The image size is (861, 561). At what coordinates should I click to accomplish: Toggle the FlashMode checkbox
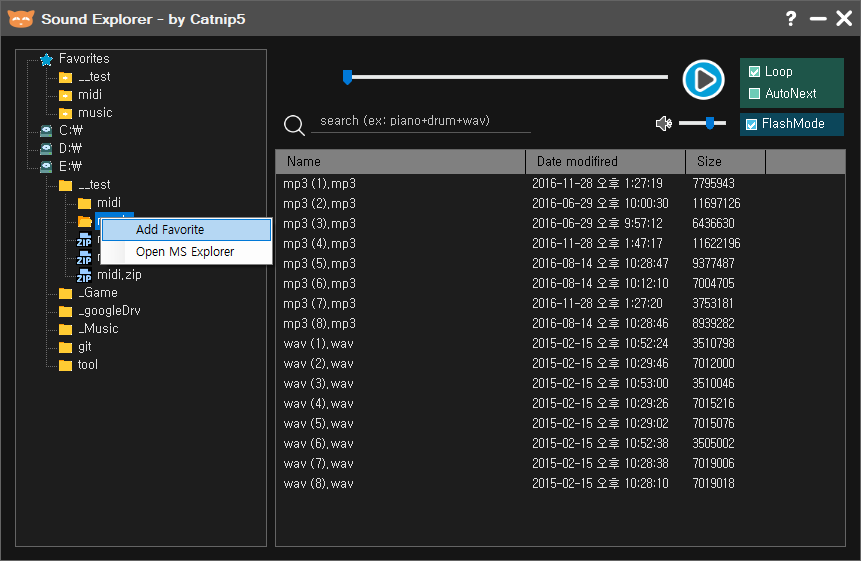(x=751, y=125)
